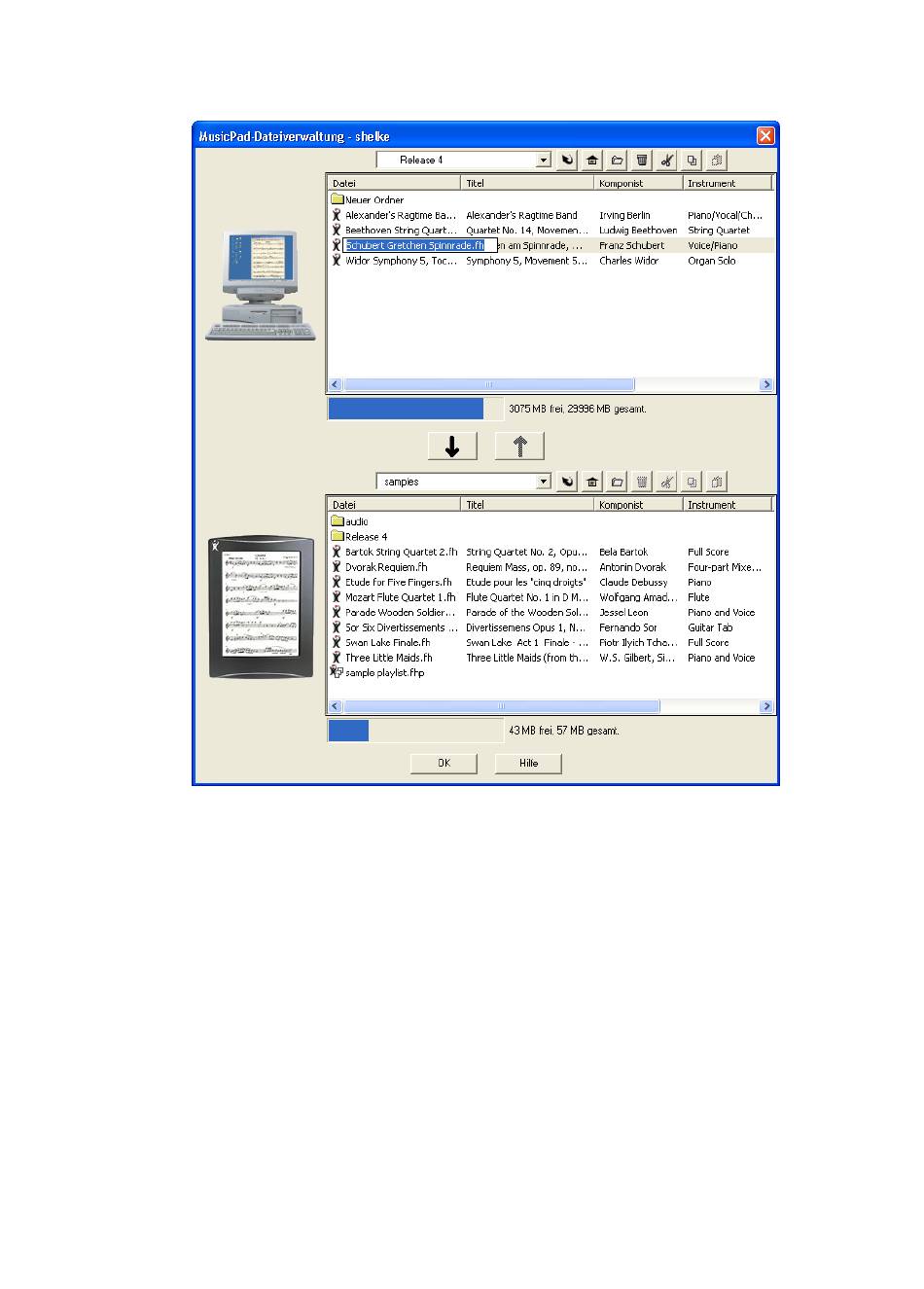Click the paste clipboard icon in the computer toolbar
924x1289 pixels.
717,161
